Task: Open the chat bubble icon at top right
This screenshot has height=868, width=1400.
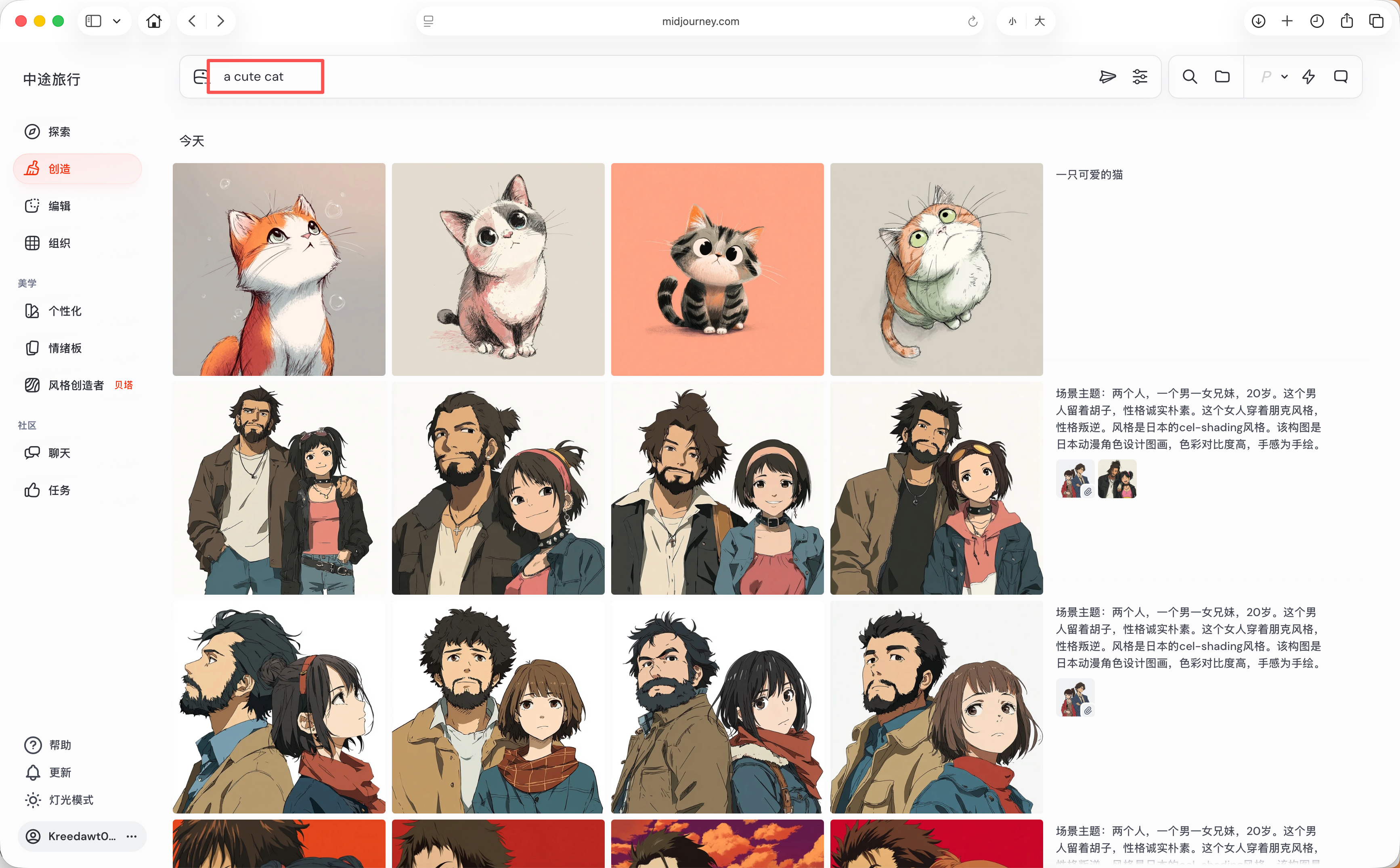Action: pos(1340,77)
